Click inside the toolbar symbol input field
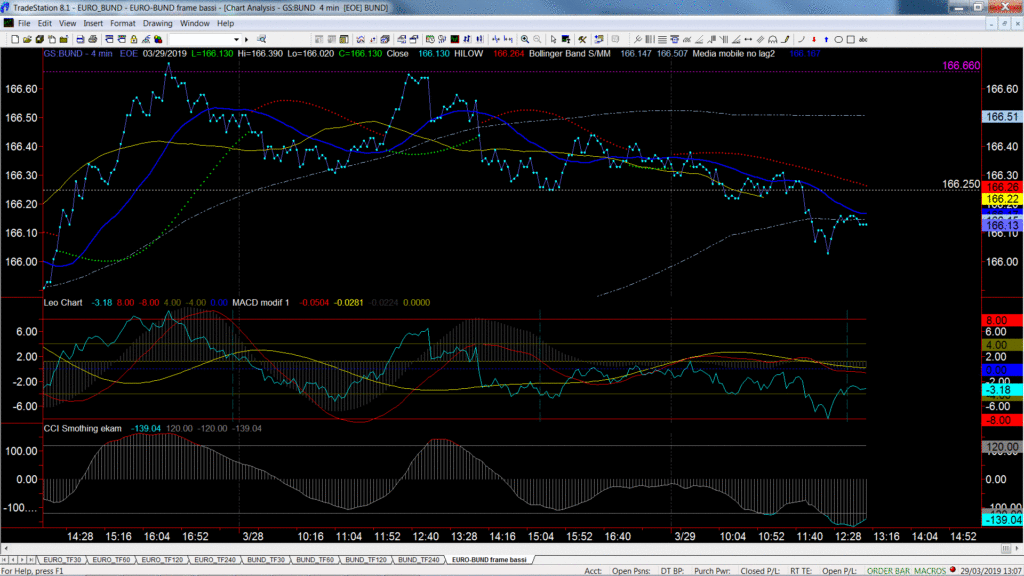Viewport: 1024px width, 576px height. (201, 39)
